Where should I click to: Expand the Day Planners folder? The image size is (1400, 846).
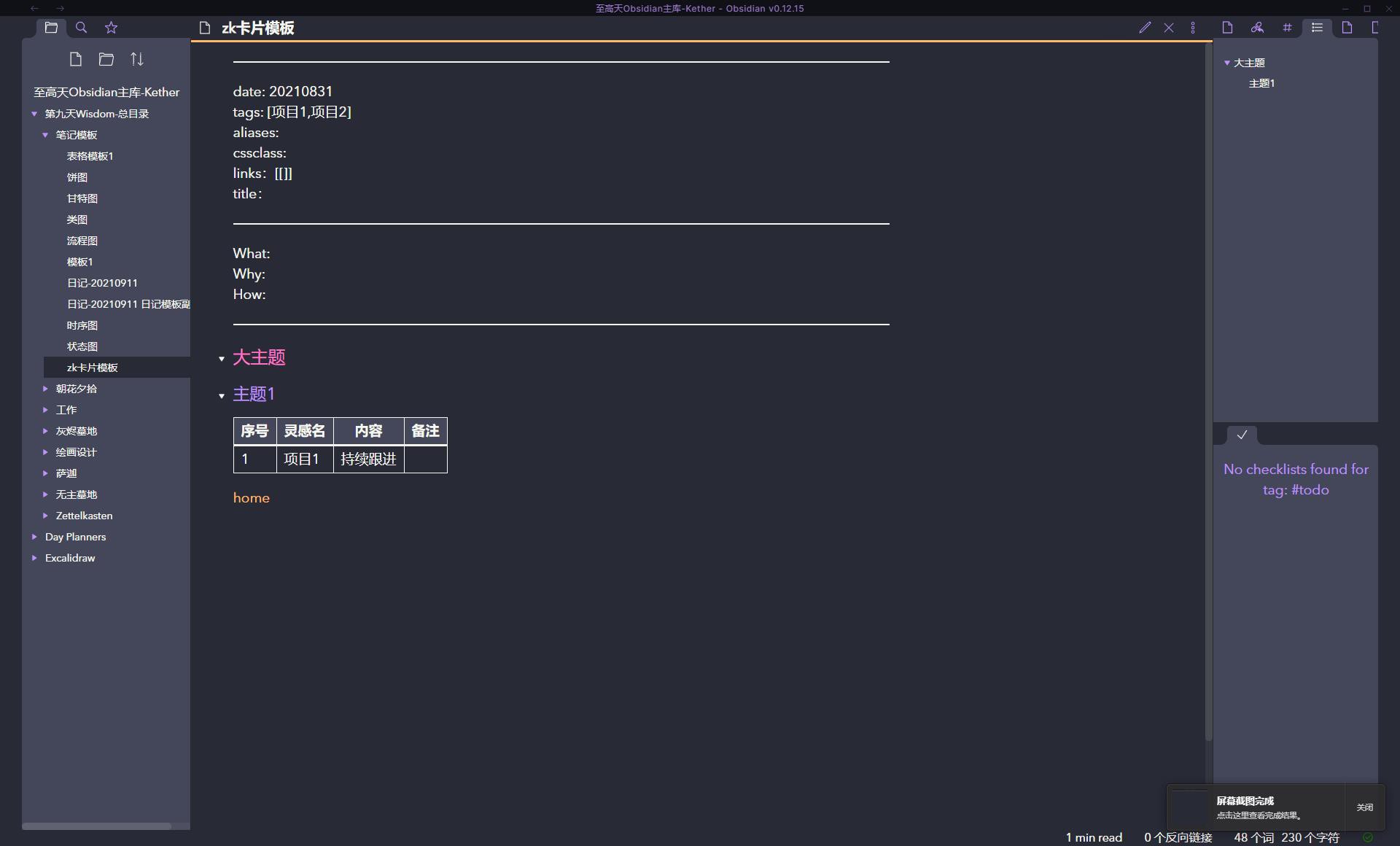34,537
